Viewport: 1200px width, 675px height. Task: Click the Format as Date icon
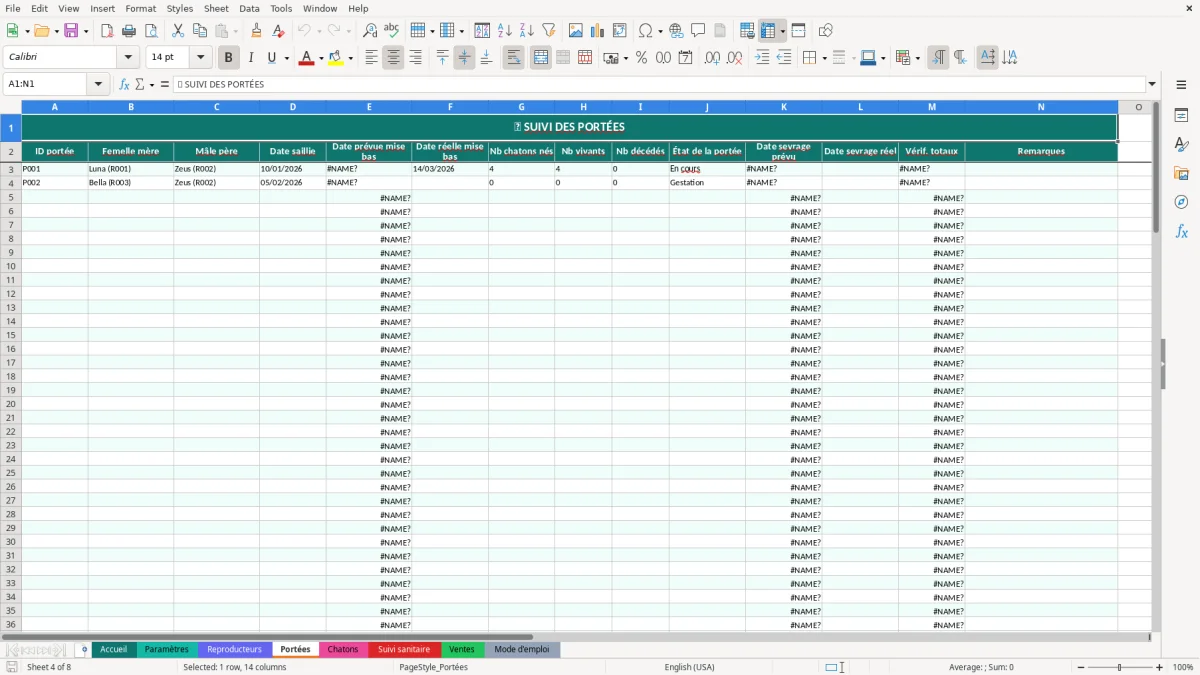pyautogui.click(x=686, y=58)
